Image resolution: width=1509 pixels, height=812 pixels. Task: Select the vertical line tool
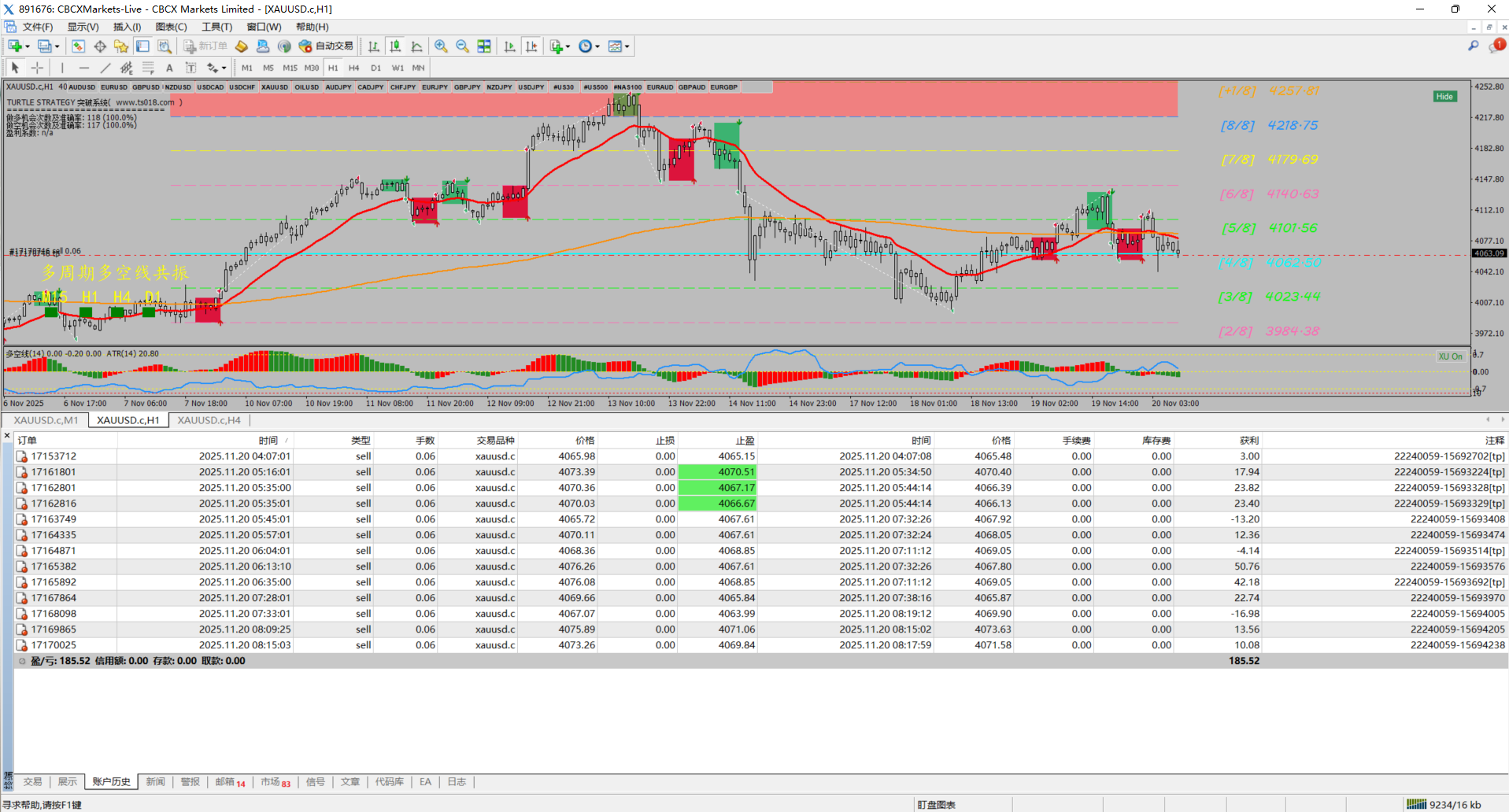coord(62,68)
